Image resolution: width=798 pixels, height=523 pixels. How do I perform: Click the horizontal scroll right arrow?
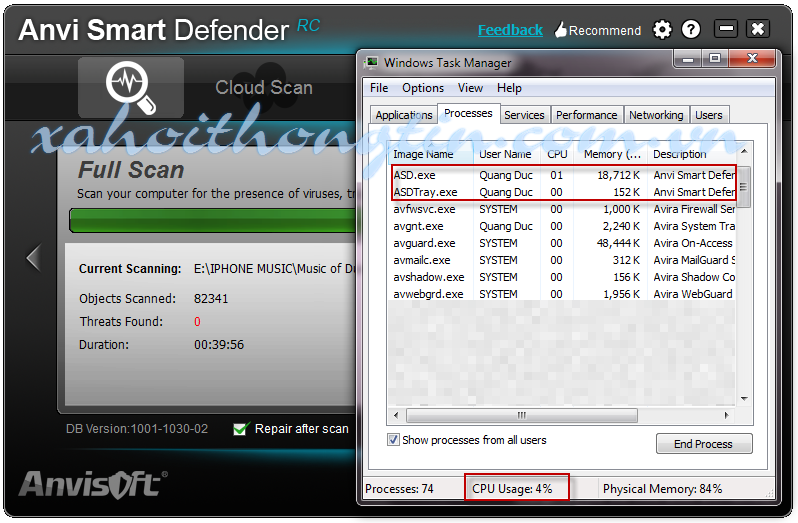pyautogui.click(x=727, y=416)
